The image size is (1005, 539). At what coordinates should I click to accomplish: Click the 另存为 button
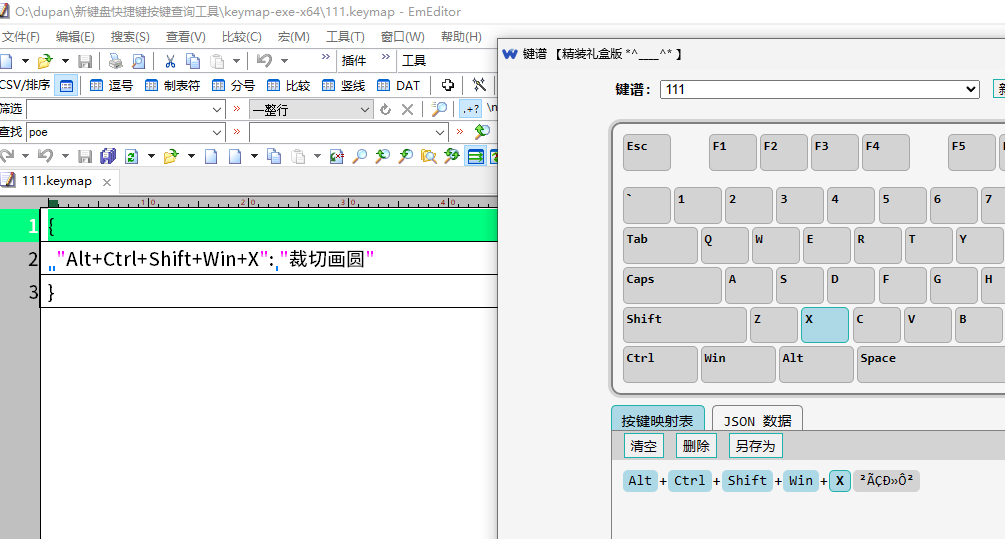[755, 446]
